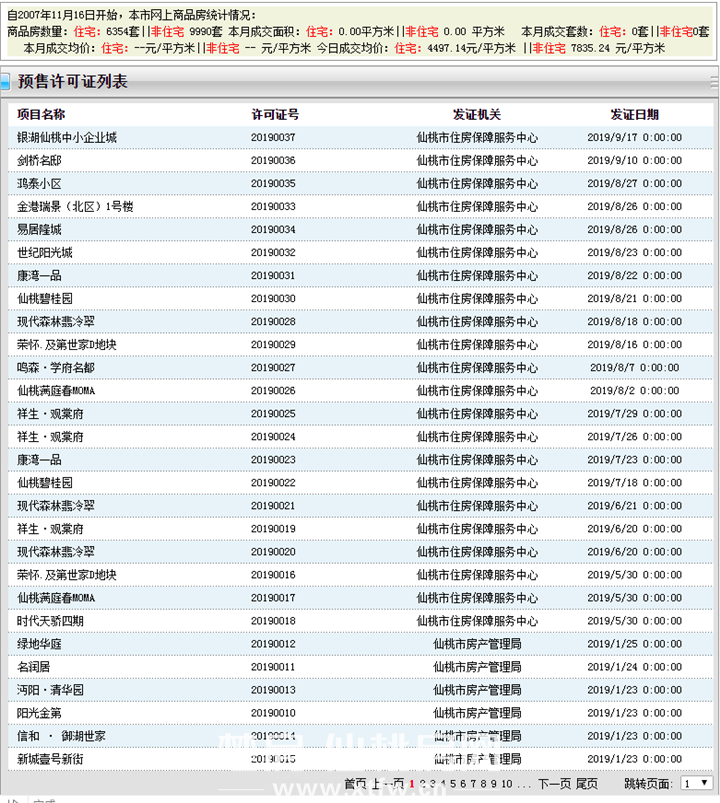This screenshot has width=720, height=803.
Task: Open project 名润居
Action: click(x=33, y=667)
